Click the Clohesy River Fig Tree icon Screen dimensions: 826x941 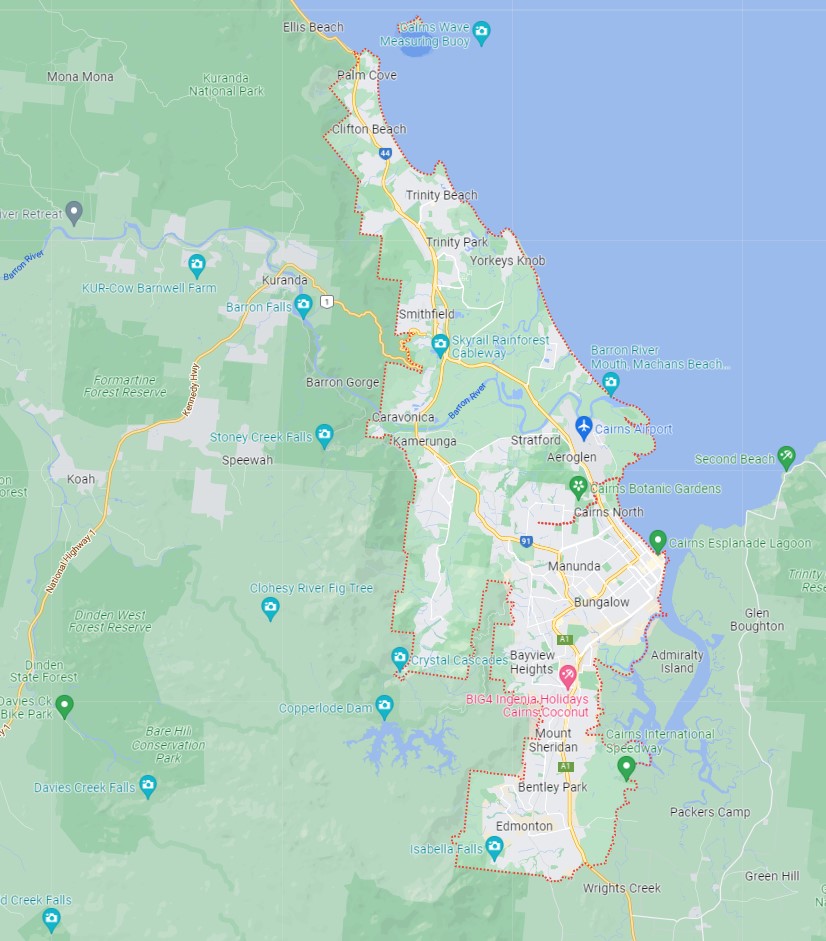pyautogui.click(x=269, y=607)
